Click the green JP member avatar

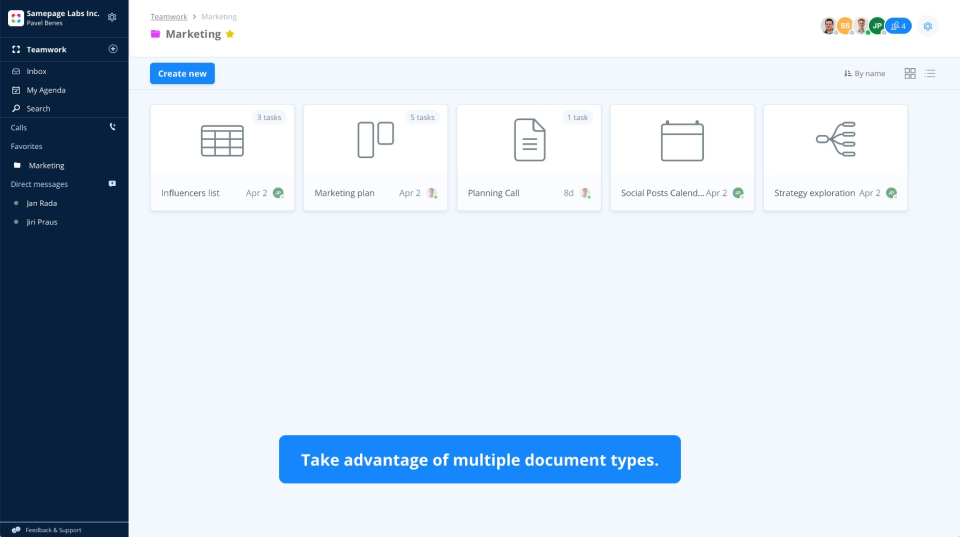(x=877, y=26)
